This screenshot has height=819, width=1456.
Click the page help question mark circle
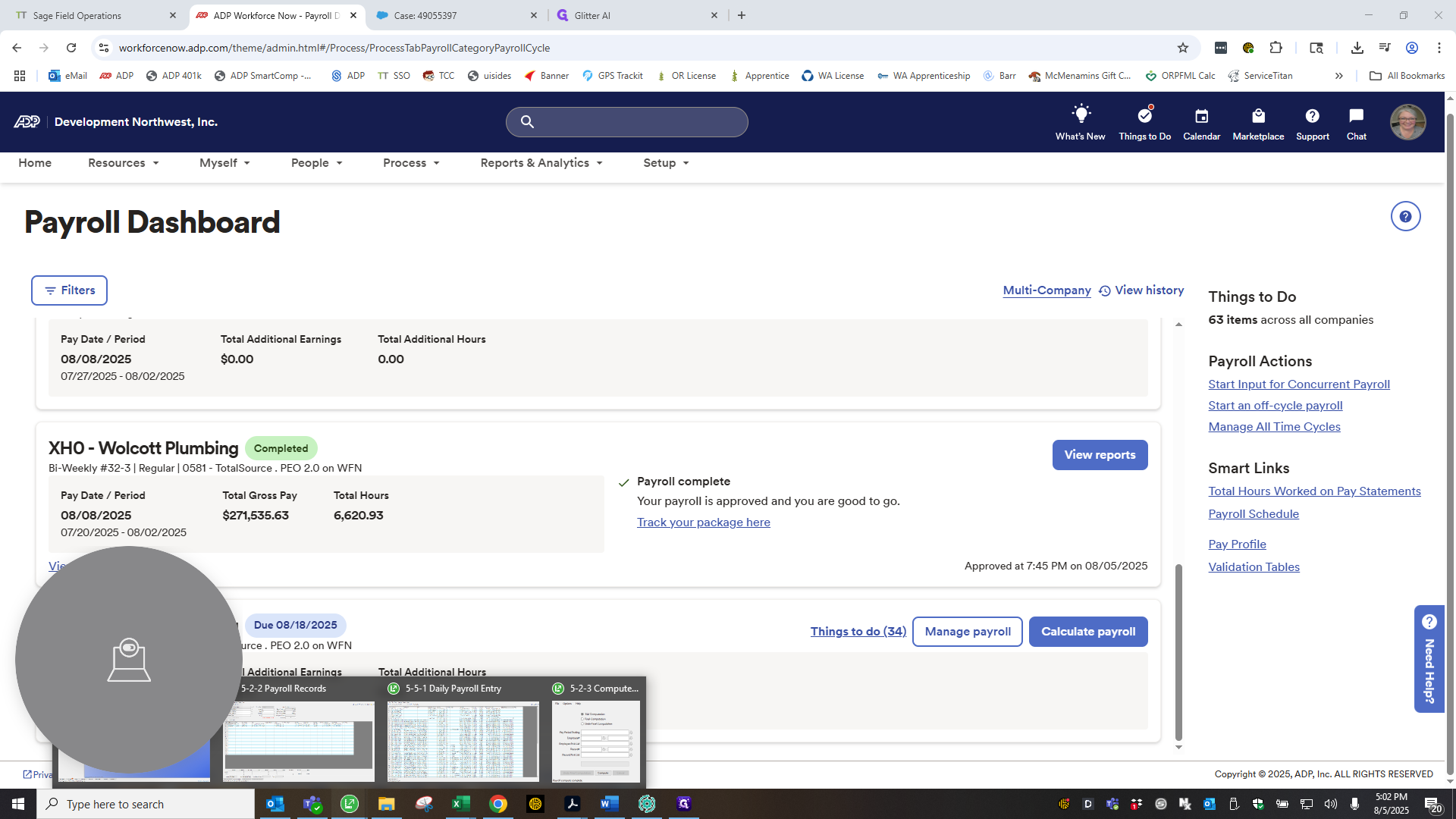(x=1405, y=217)
